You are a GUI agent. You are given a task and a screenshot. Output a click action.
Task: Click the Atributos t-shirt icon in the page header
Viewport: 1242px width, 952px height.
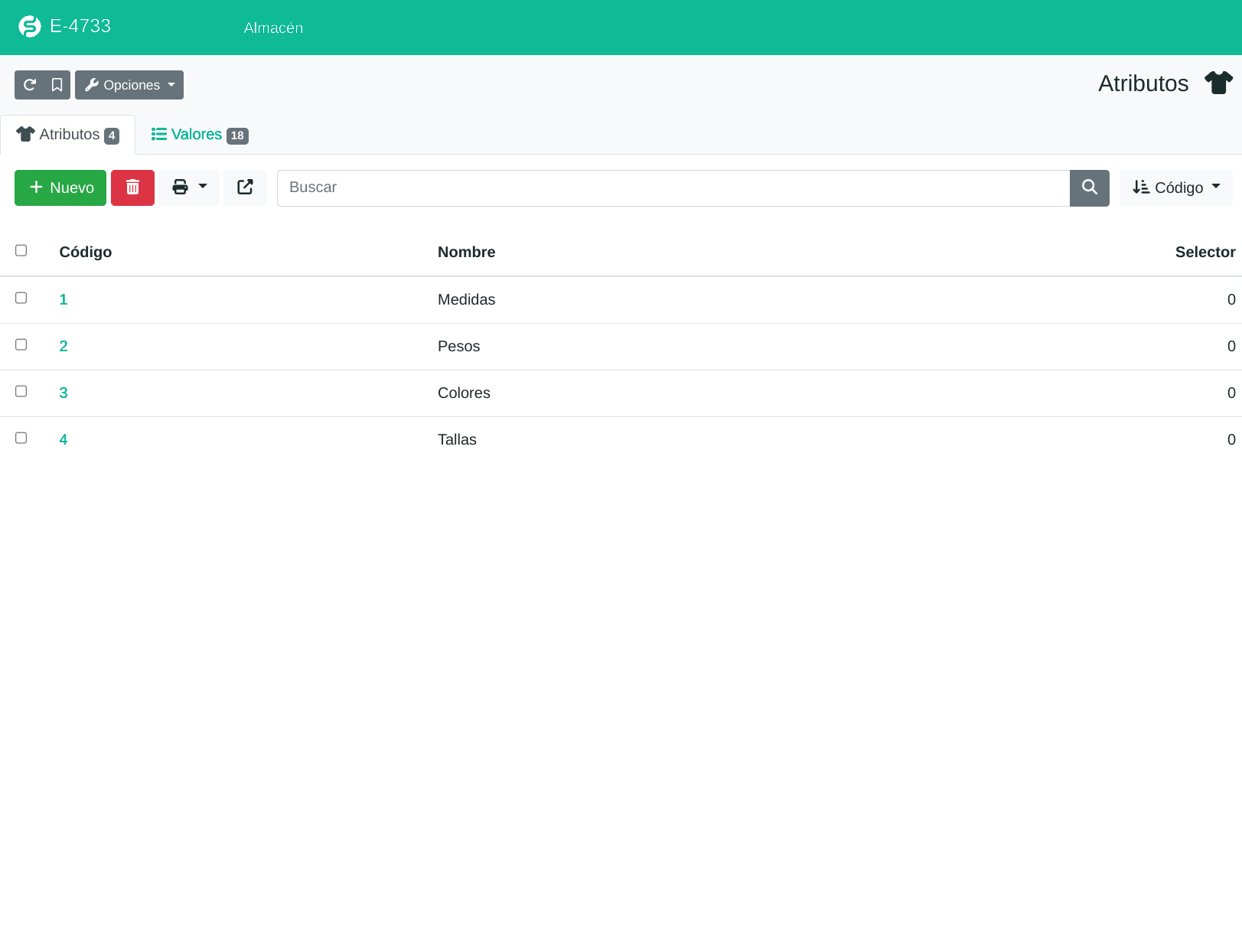coord(1218,83)
